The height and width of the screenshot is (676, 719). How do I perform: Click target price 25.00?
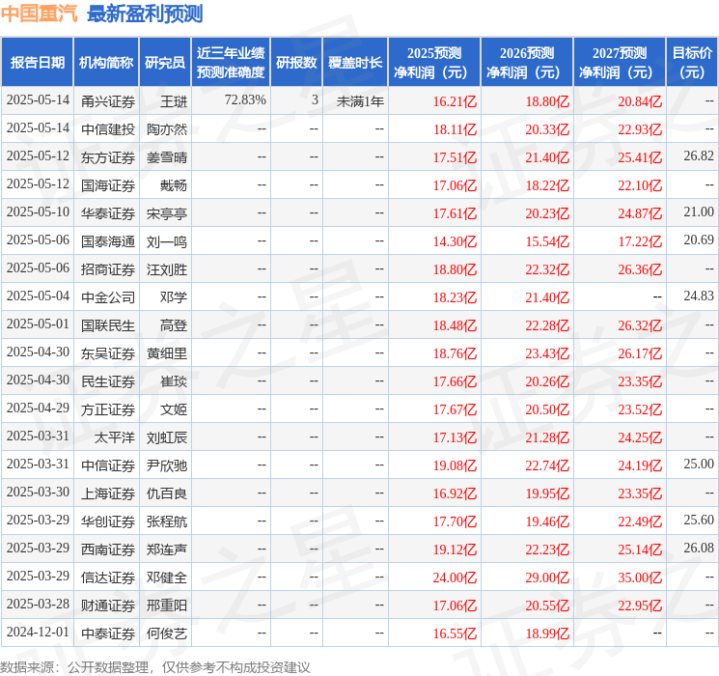[698, 464]
